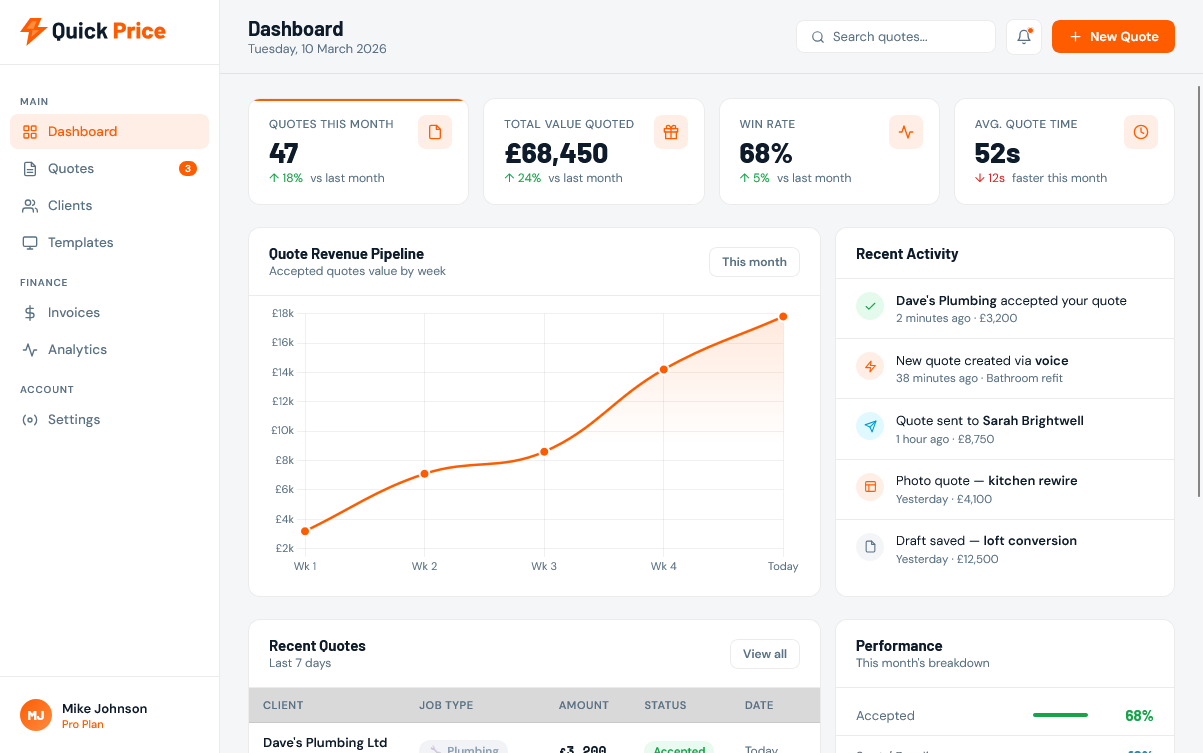Screen dimensions: 1203x753
Task: Open Settings from the sidebar
Action: point(74,420)
